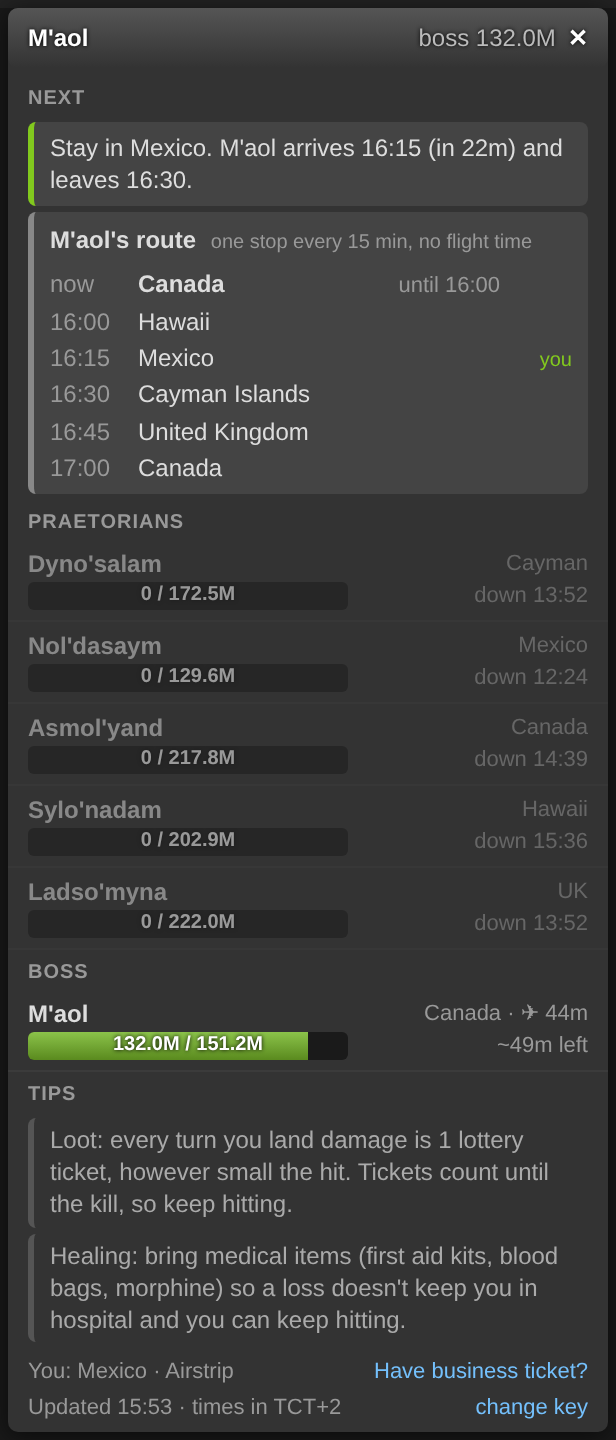The width and height of the screenshot is (616, 1440).
Task: Close the M'aol panel with X
Action: [578, 38]
